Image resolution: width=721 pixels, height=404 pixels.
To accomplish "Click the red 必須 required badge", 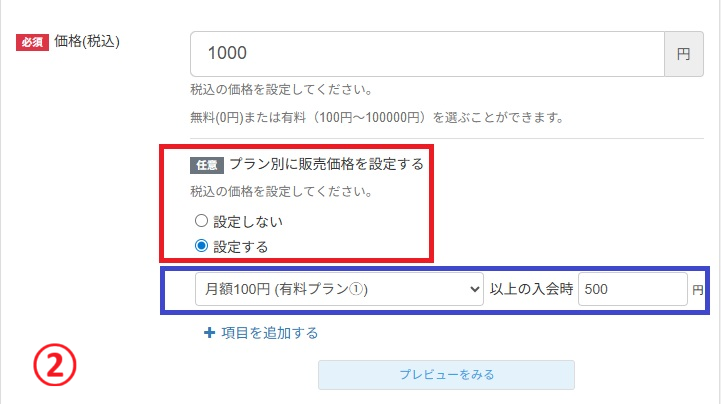I will [33, 43].
